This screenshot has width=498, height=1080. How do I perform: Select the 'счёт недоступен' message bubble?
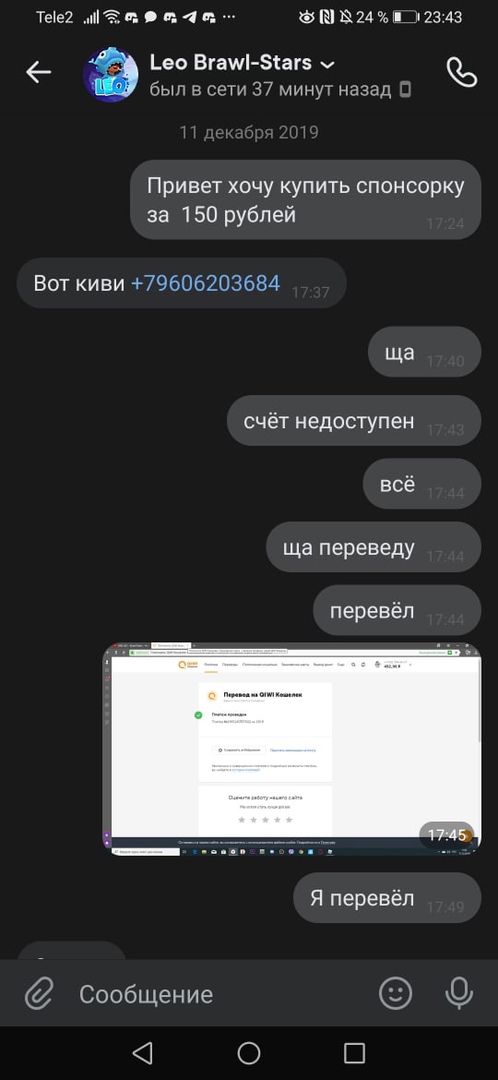click(354, 421)
